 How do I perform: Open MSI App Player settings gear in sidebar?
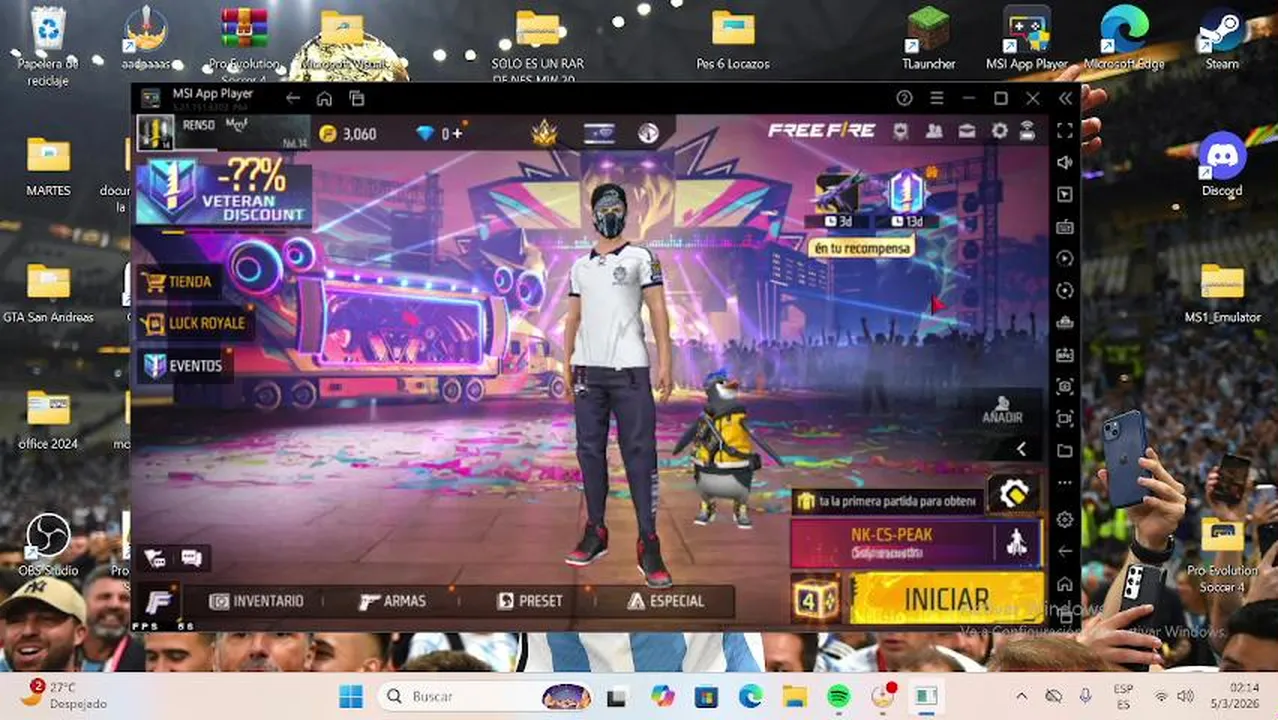[x=1065, y=519]
